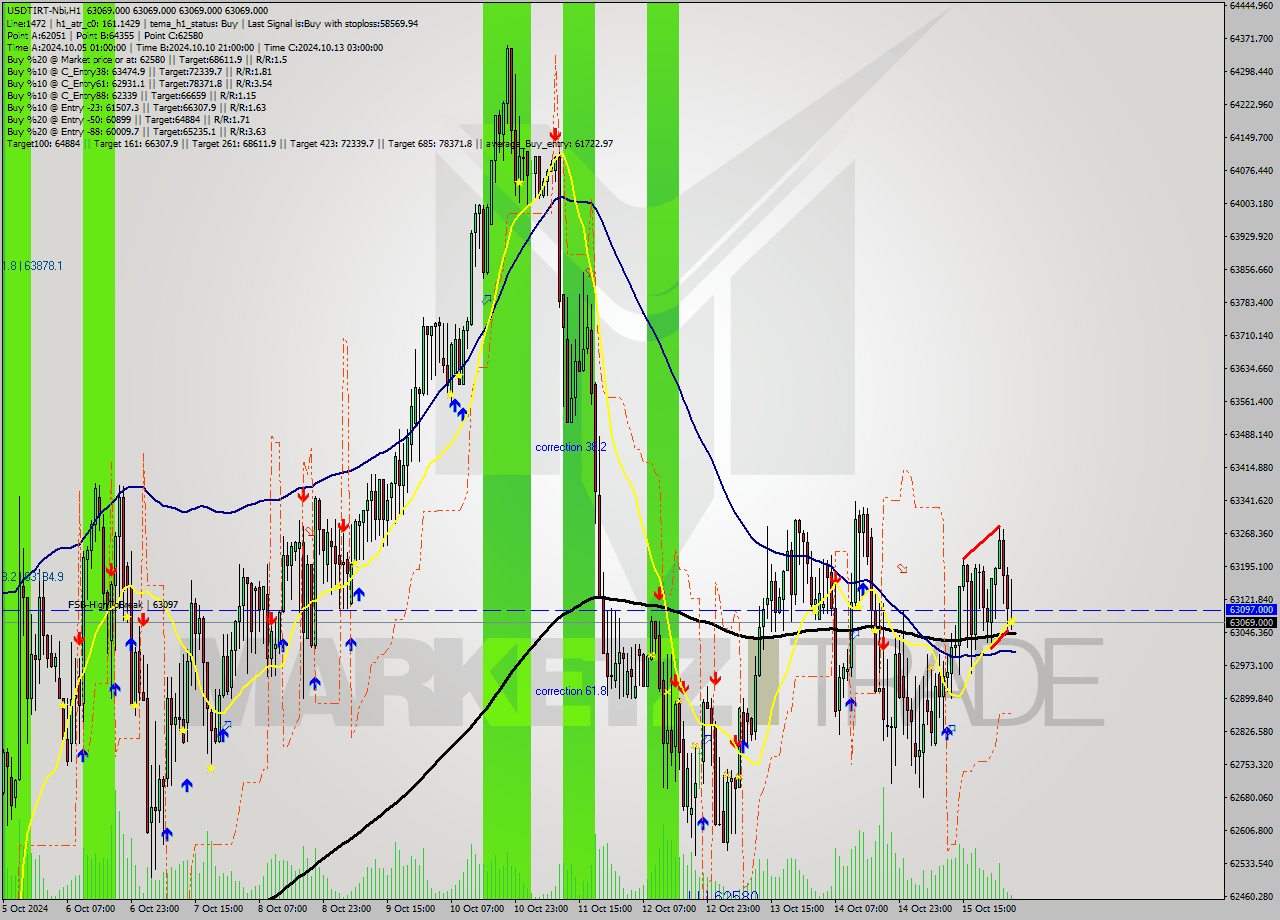Image resolution: width=1280 pixels, height=920 pixels.
Task: Click the 6 Oct 23:00 time label
Action: (x=154, y=909)
